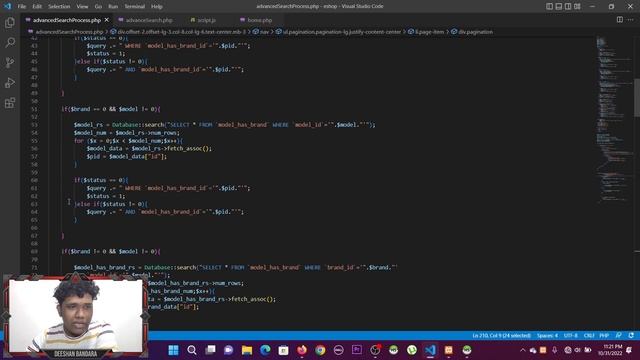Open Task View in taskbar
This screenshot has width=640, height=360.
pos(210,350)
